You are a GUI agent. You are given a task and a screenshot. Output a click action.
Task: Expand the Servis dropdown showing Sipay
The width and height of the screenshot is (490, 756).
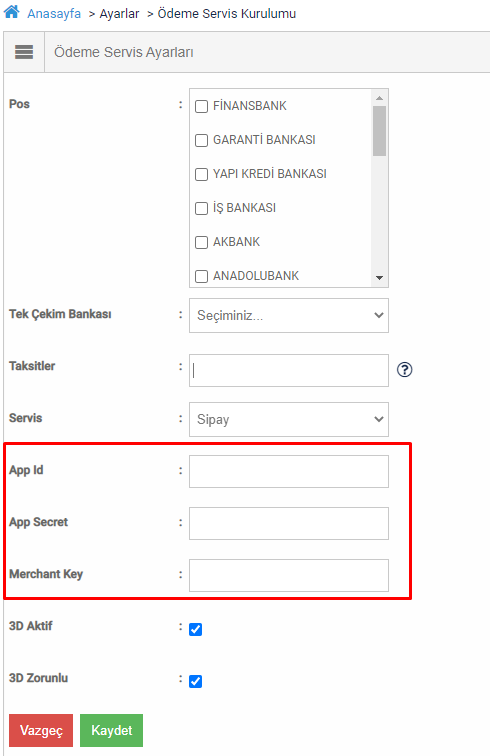(x=288, y=419)
